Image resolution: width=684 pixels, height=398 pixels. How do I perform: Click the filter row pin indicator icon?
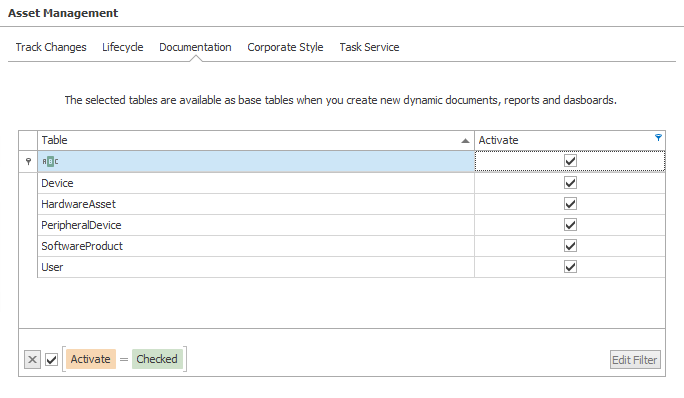click(x=28, y=161)
